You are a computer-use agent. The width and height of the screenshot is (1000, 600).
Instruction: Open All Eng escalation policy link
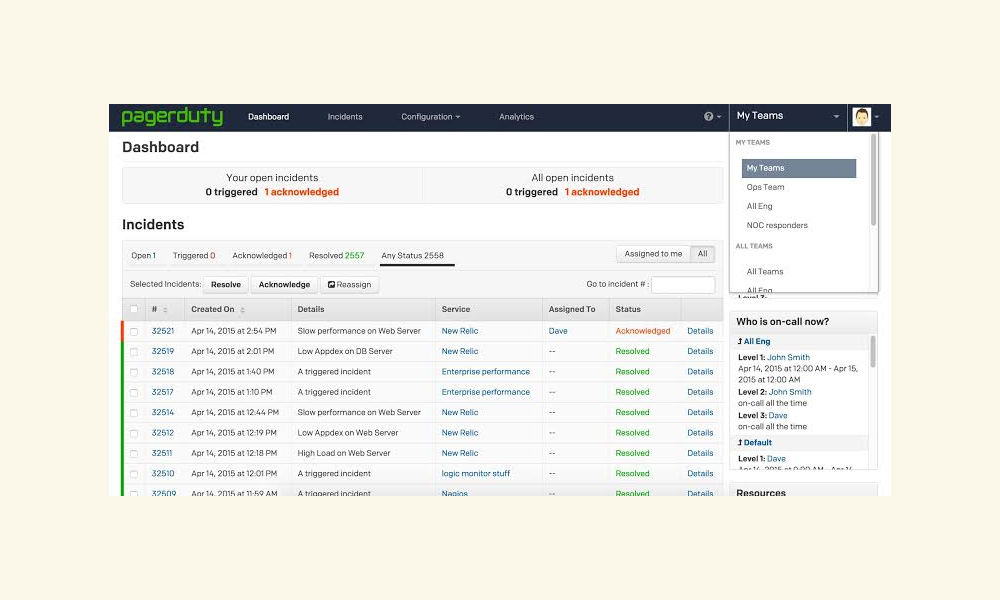(757, 341)
